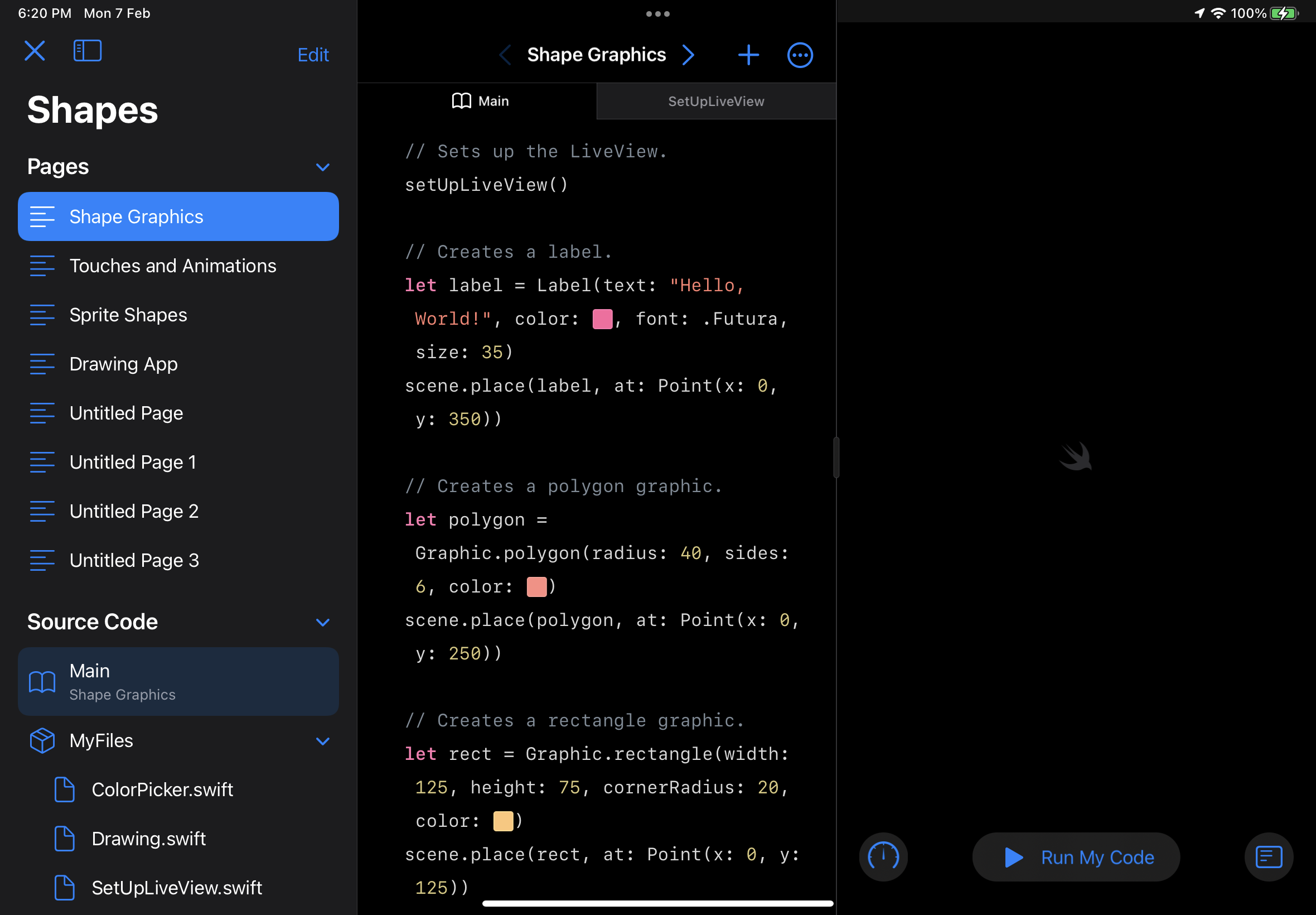Collapse the MyFiles module chevron
Viewport: 1316px width, 915px height.
pyautogui.click(x=322, y=741)
